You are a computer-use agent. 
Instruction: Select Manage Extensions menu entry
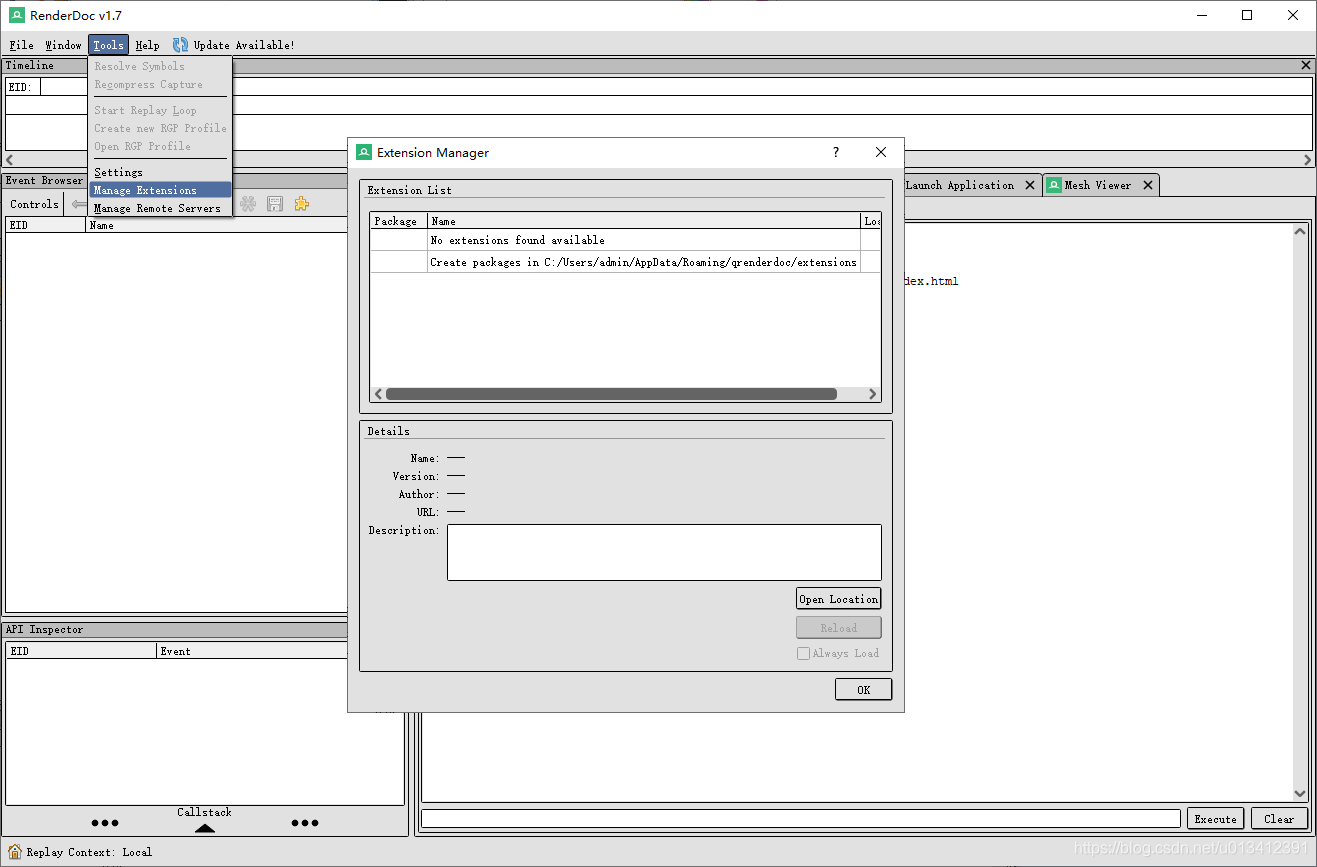(x=160, y=190)
